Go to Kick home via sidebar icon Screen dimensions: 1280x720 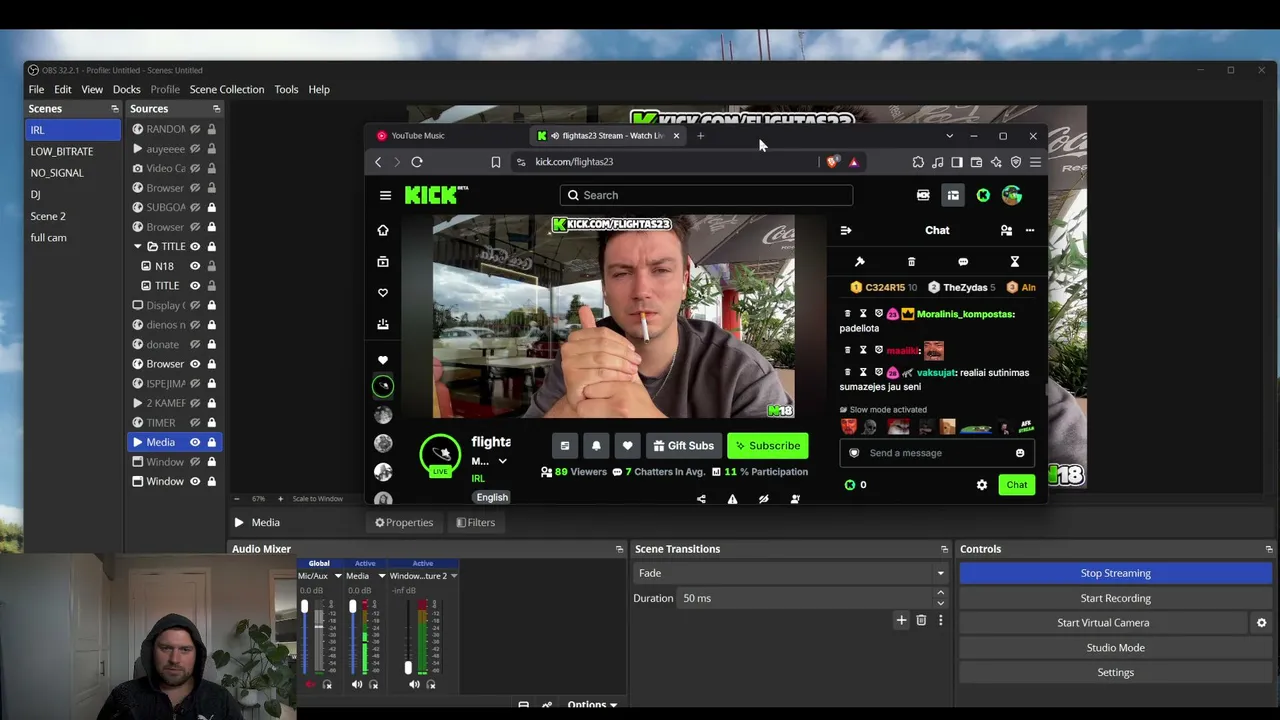tap(383, 230)
